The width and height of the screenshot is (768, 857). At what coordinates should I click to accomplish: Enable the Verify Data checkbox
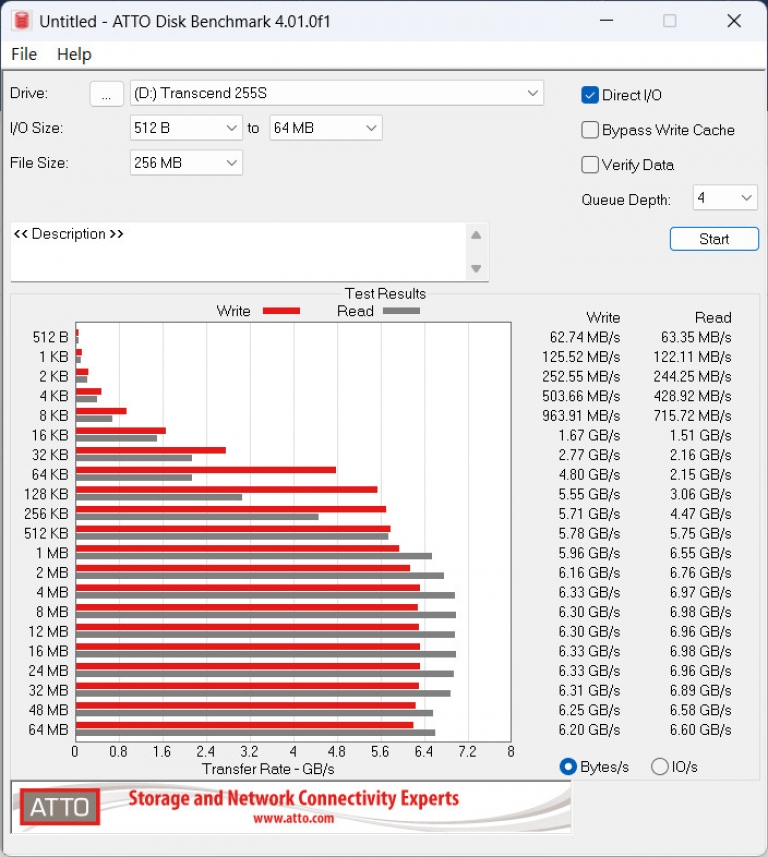tap(590, 165)
